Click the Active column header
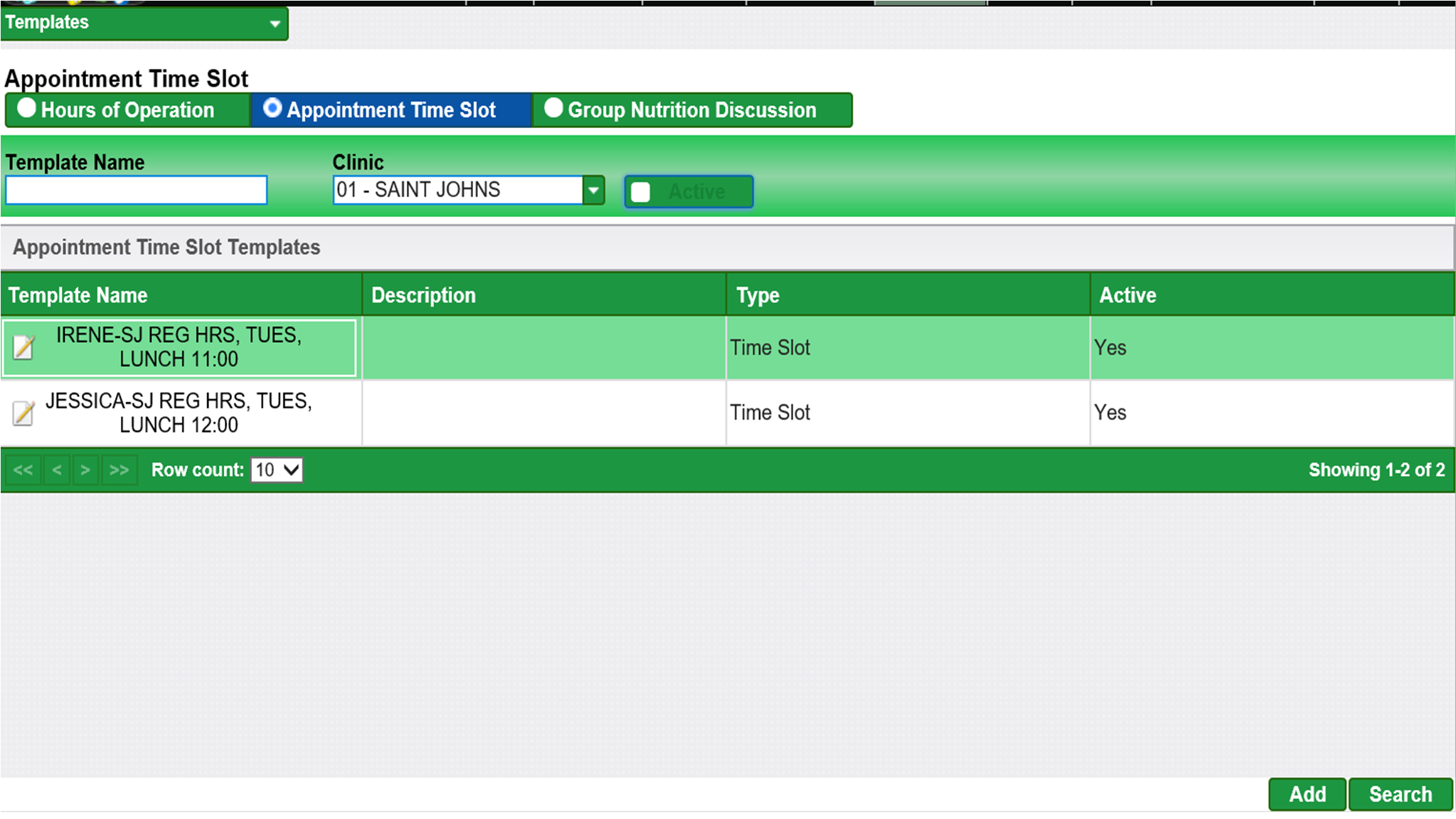This screenshot has height=819, width=1456. (x=1127, y=295)
